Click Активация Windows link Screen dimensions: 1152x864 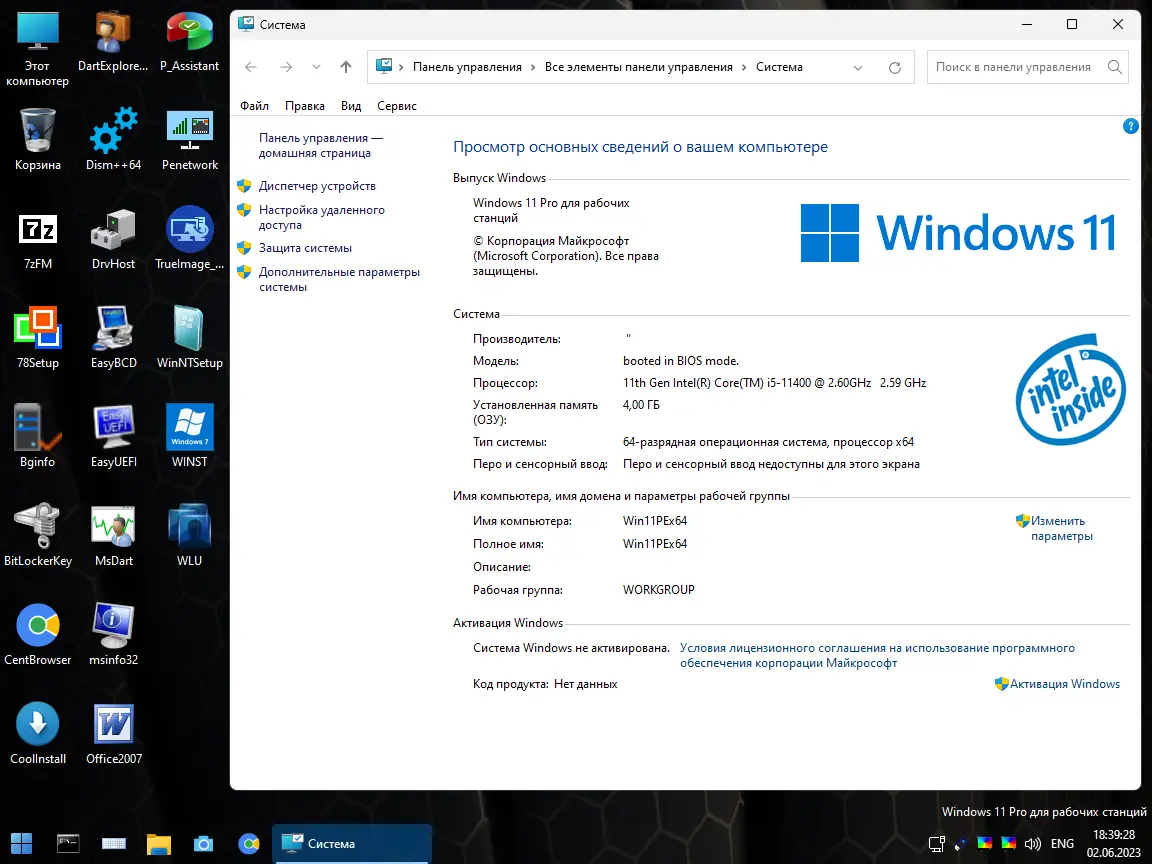1065,684
